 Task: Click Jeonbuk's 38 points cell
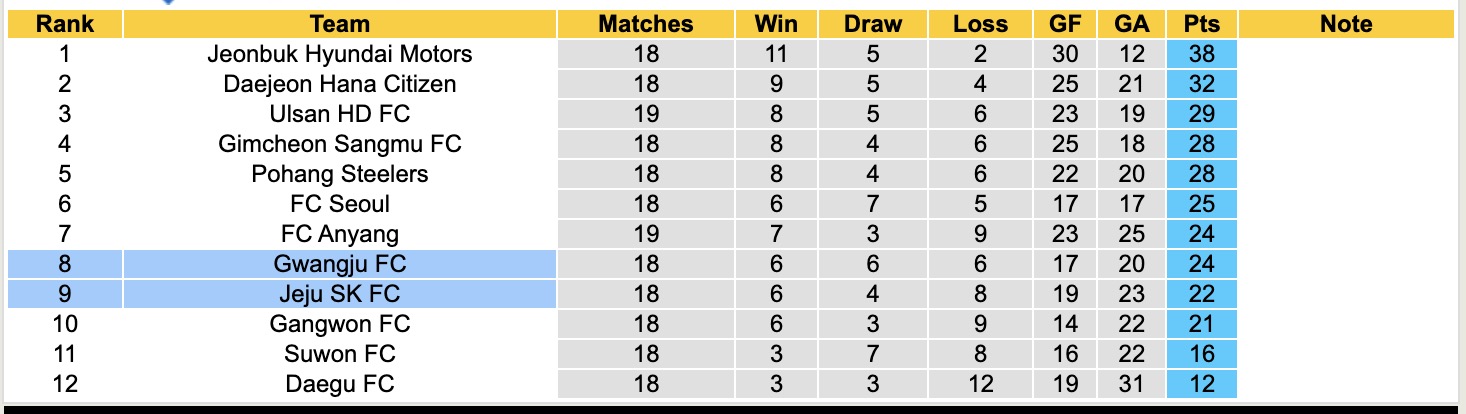pos(1201,54)
